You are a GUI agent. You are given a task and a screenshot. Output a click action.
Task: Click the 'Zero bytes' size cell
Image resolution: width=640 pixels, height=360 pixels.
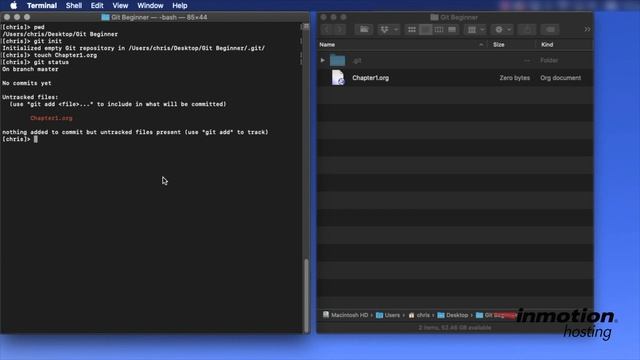(x=514, y=78)
